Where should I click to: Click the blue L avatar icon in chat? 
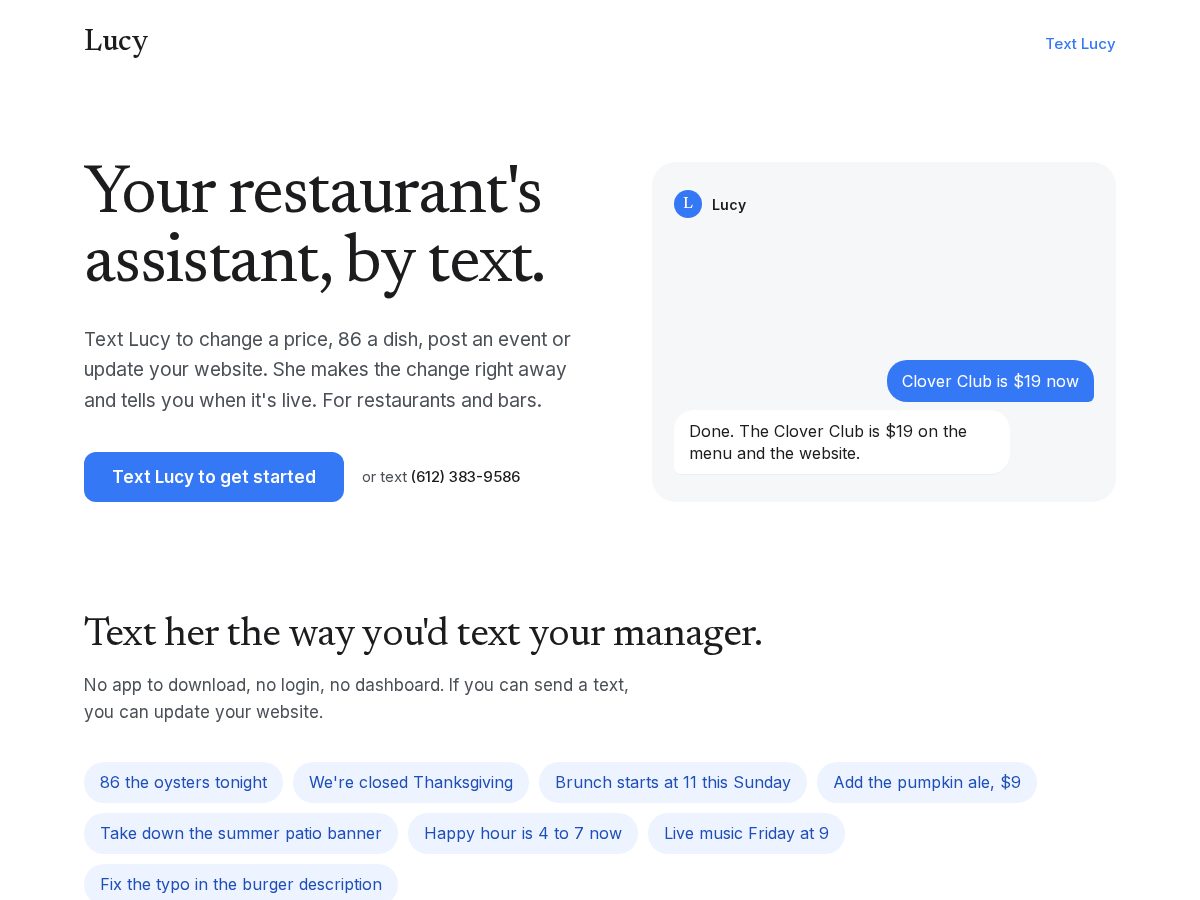tap(688, 204)
